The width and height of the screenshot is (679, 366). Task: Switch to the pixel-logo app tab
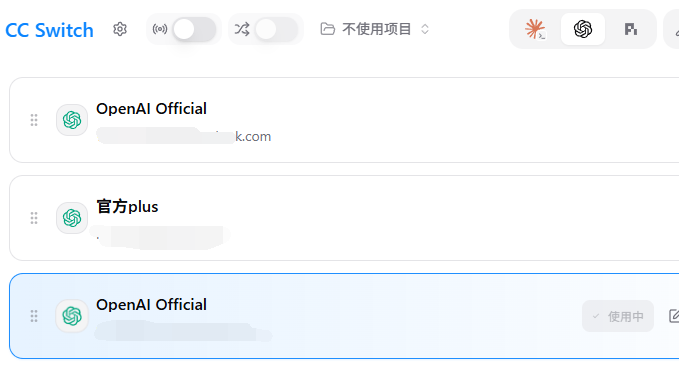click(630, 29)
